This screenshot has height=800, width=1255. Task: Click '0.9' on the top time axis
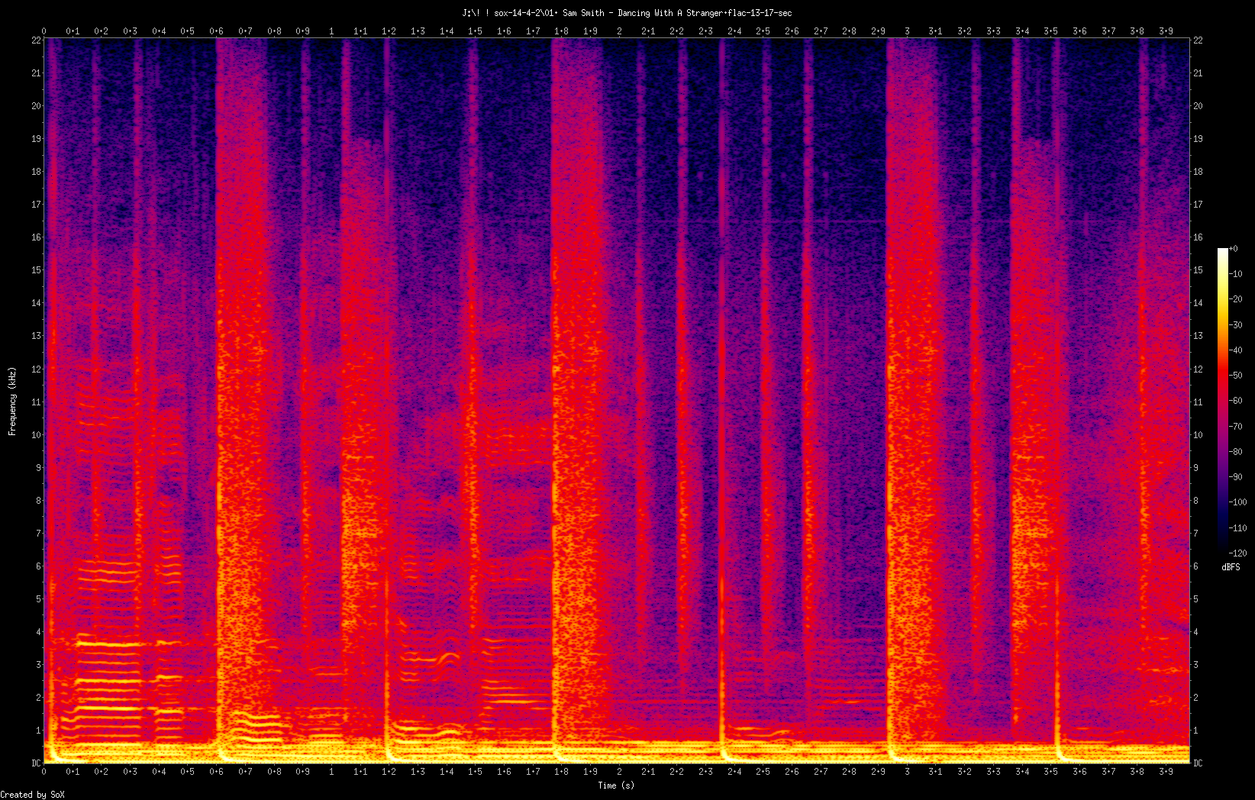tap(302, 30)
